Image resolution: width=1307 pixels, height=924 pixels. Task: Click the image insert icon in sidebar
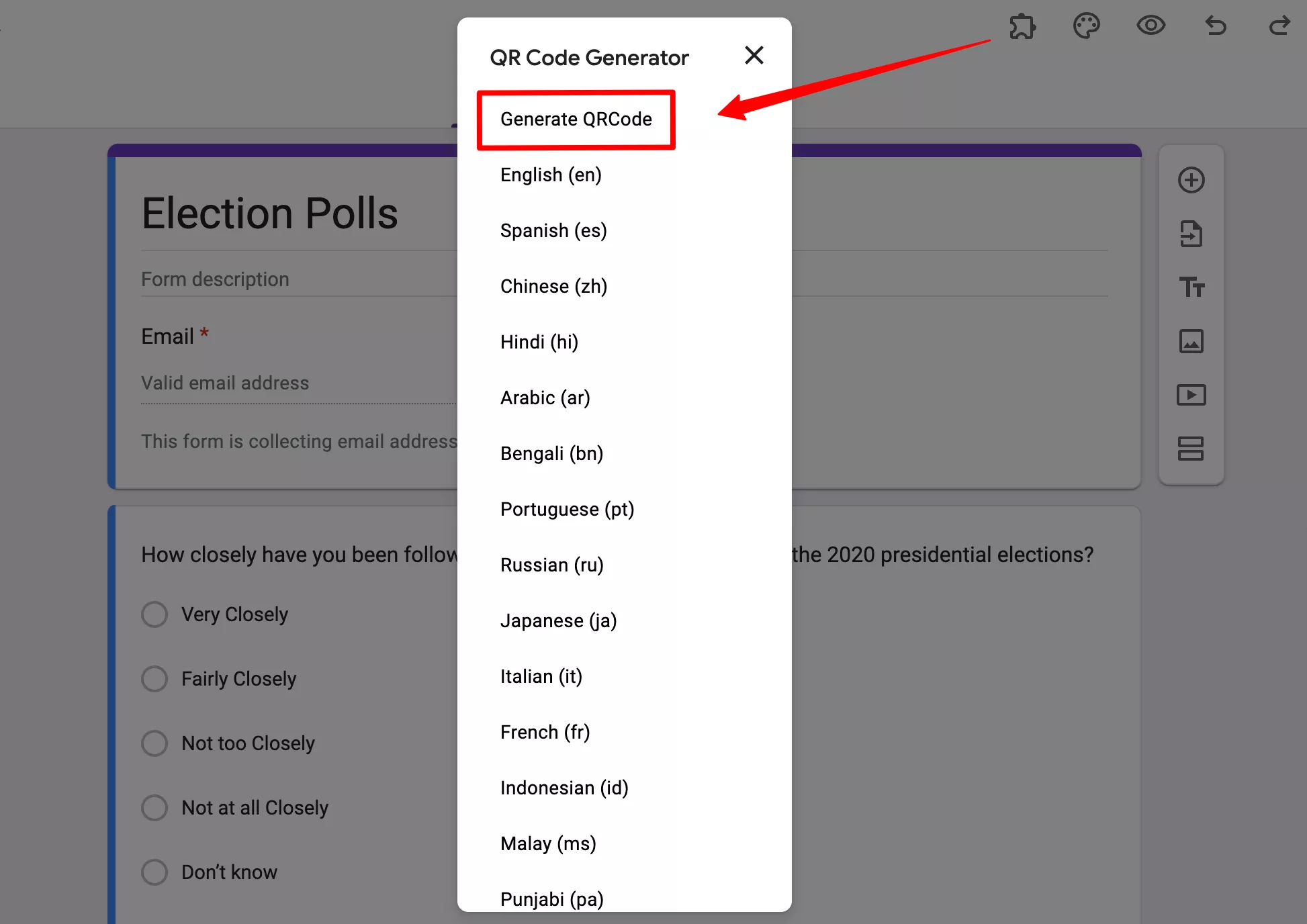[x=1193, y=340]
